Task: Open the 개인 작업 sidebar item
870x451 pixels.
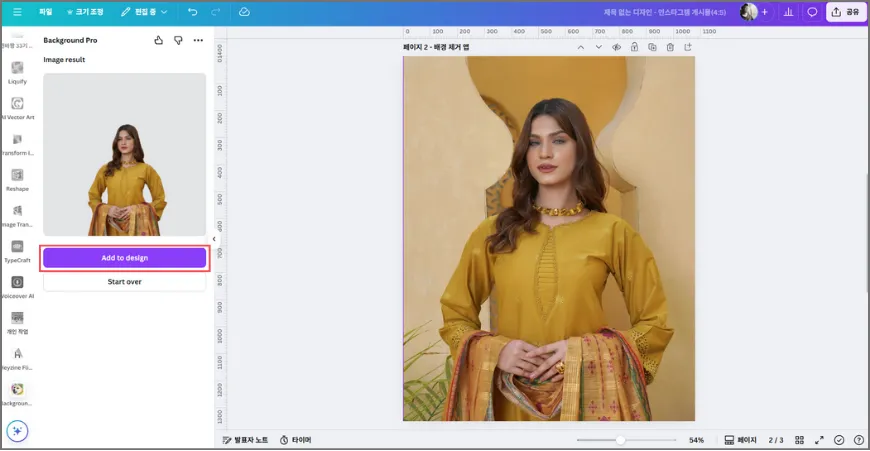Action: pyautogui.click(x=17, y=323)
